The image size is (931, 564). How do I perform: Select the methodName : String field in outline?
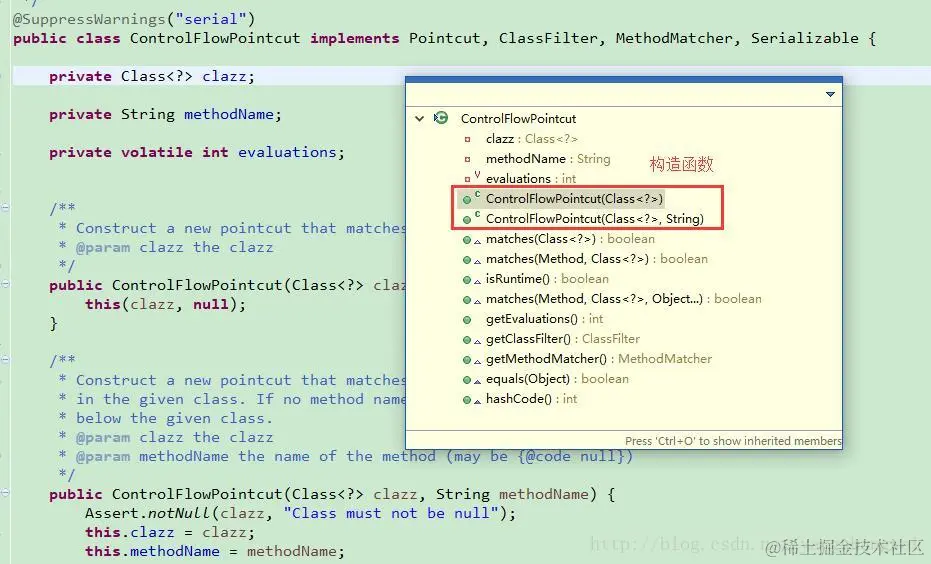(547, 159)
